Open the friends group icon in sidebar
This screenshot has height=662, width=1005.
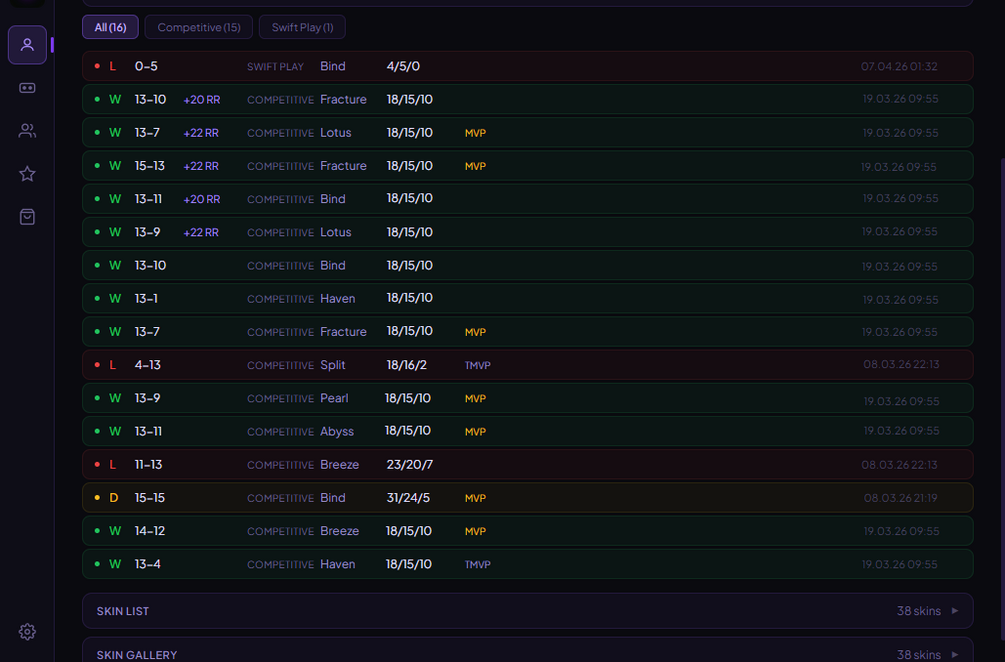[x=27, y=131]
